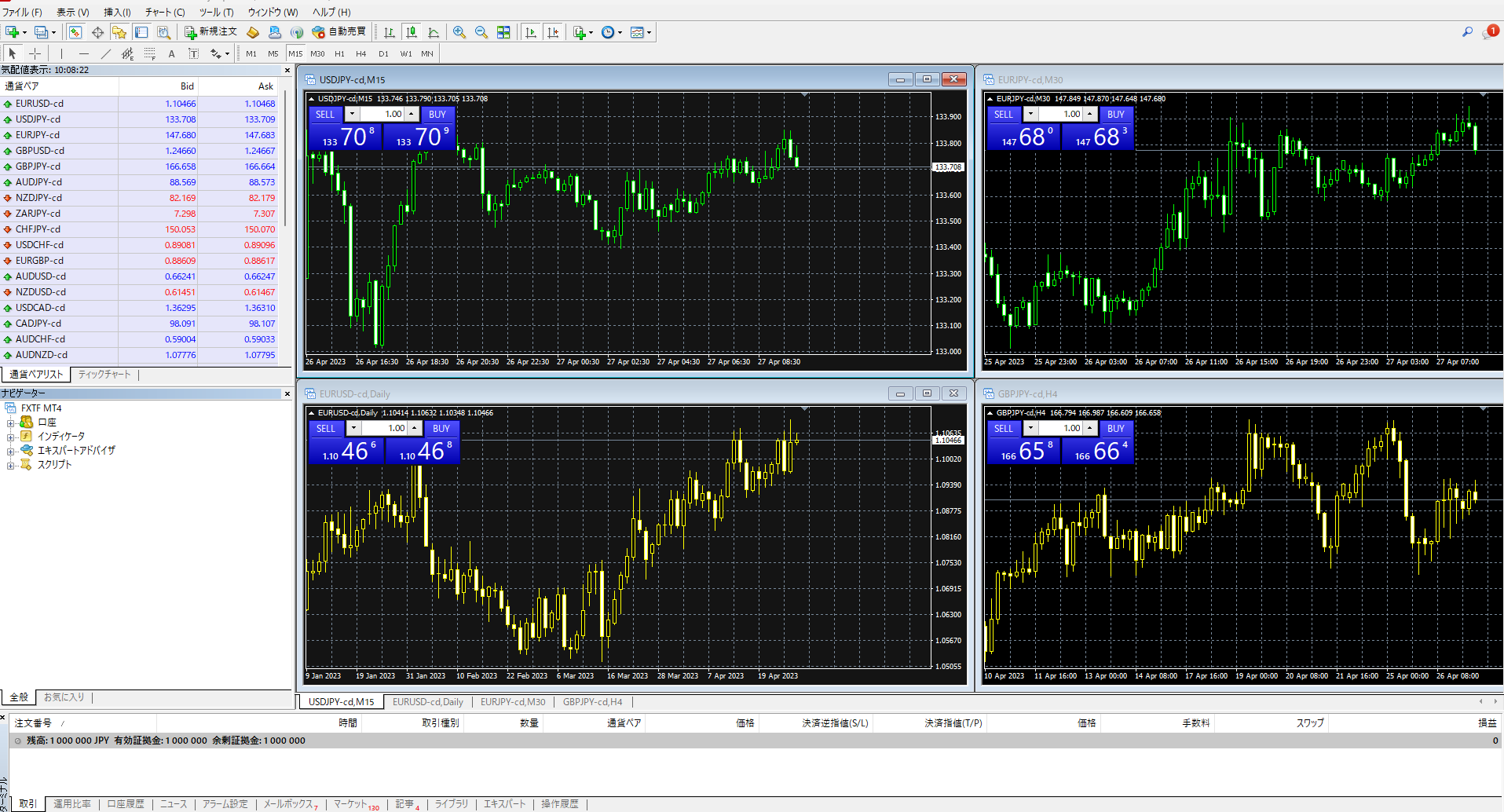Expand the エキスパートアドバイザ tree node
Viewport: 1504px width, 812px height.
click(x=11, y=451)
